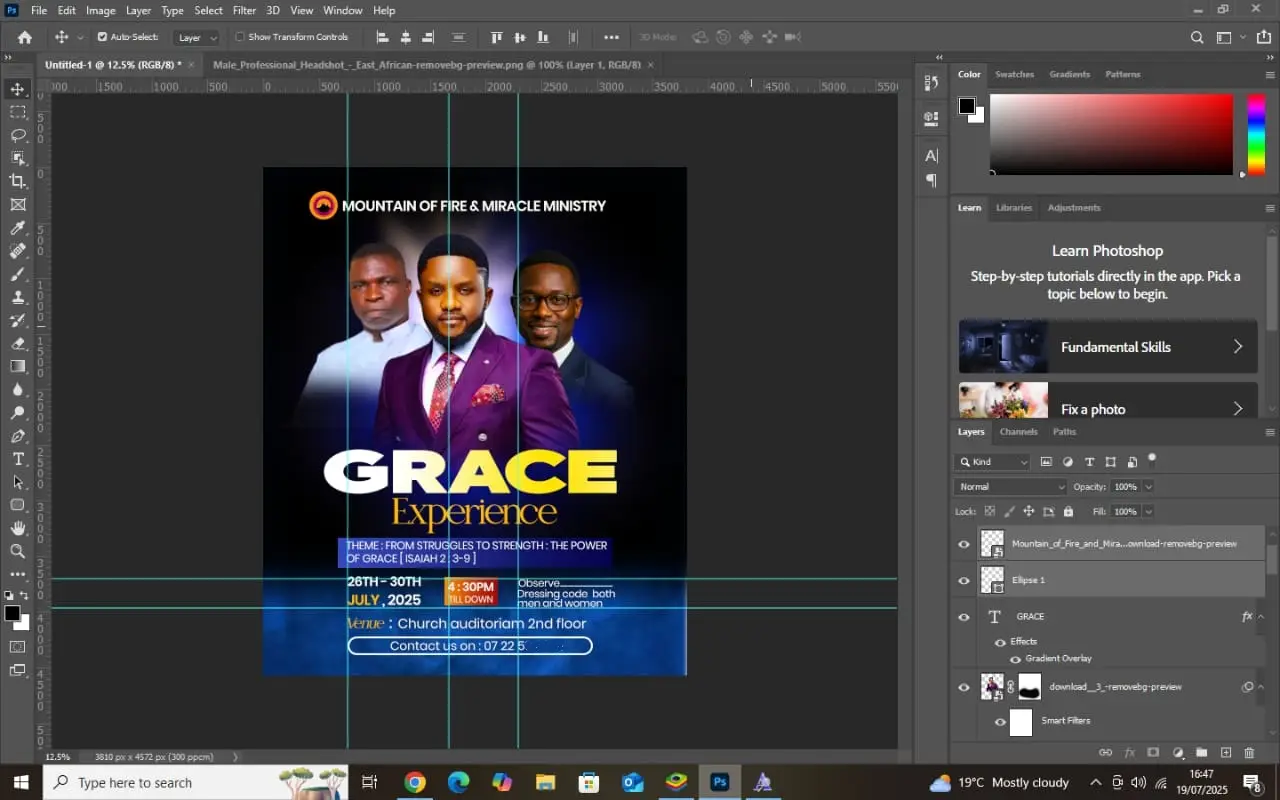Select the Brush tool
Image resolution: width=1280 pixels, height=800 pixels.
click(18, 274)
